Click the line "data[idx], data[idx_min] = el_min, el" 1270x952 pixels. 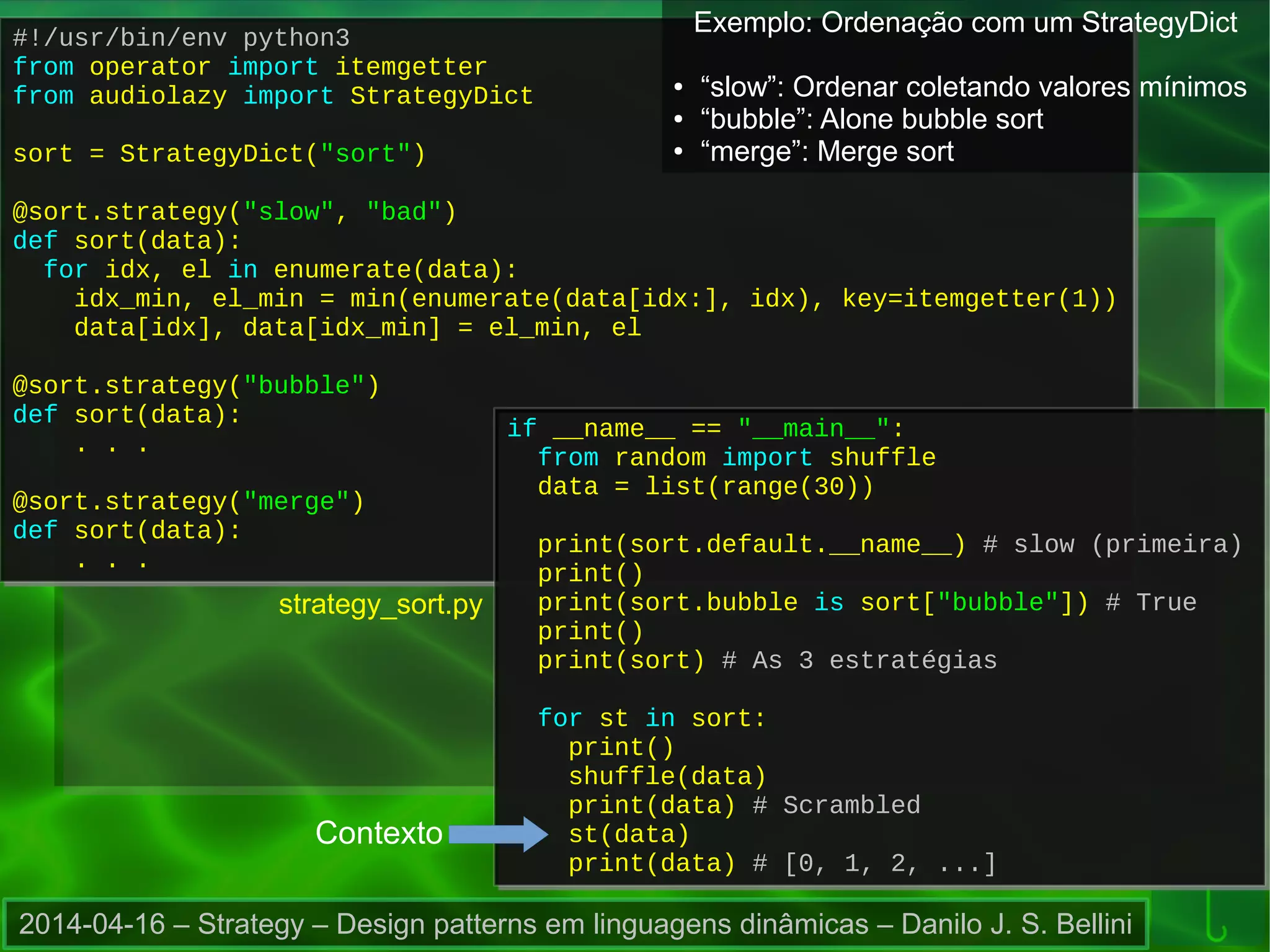point(358,327)
